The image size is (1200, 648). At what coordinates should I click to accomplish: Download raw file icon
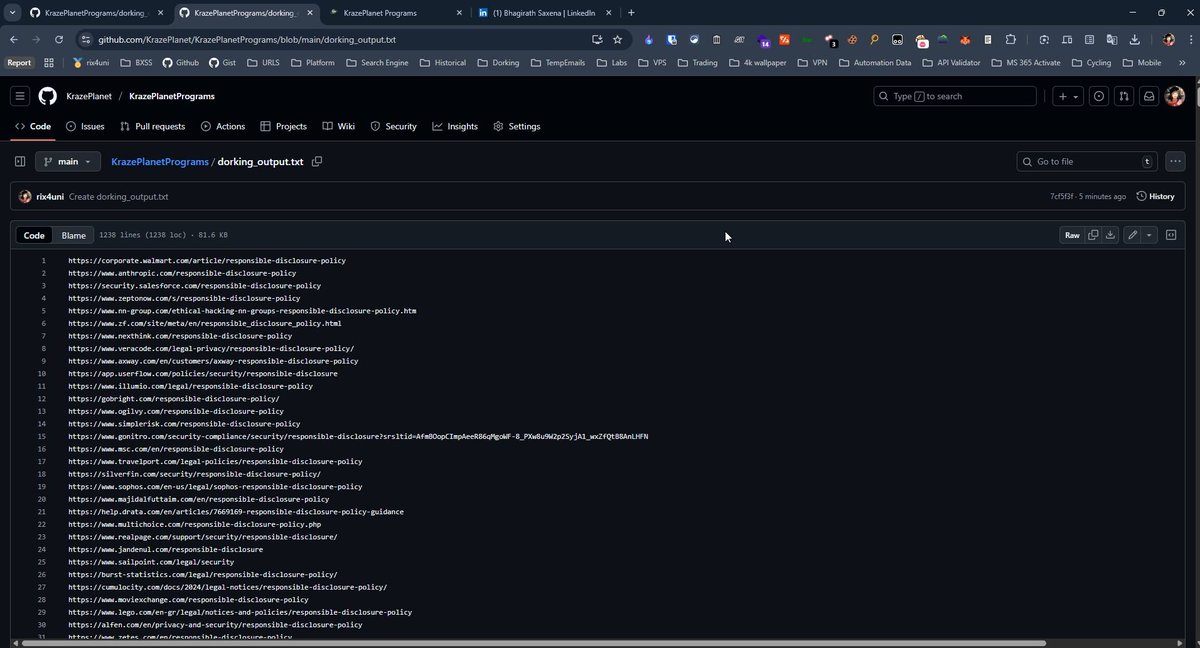pyautogui.click(x=1110, y=235)
